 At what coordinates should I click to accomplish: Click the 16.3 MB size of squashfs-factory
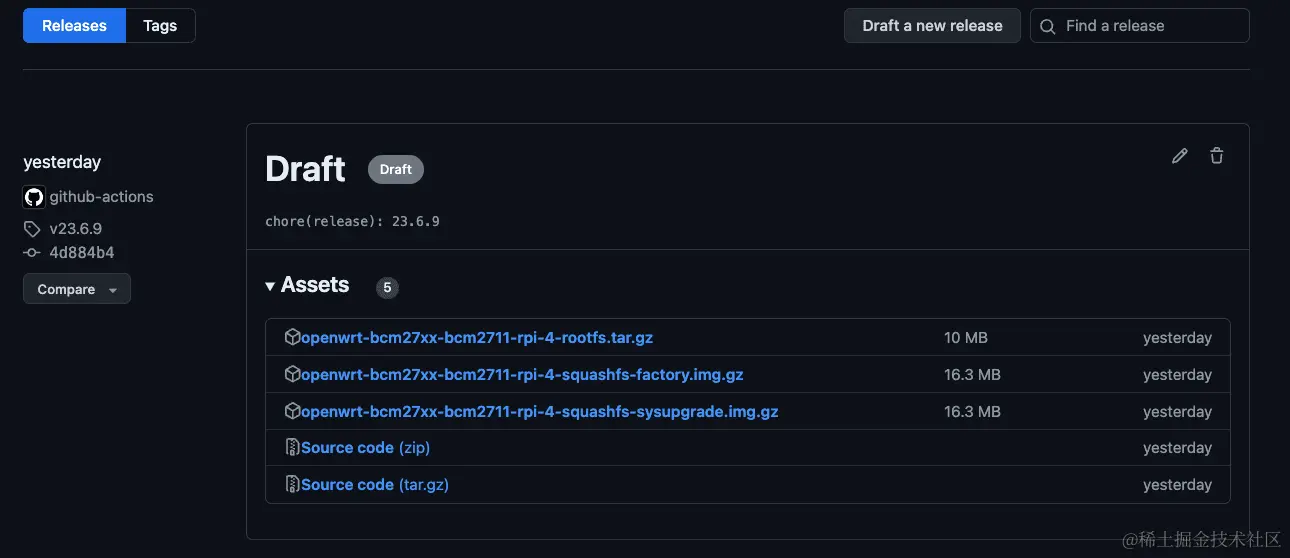[972, 375]
